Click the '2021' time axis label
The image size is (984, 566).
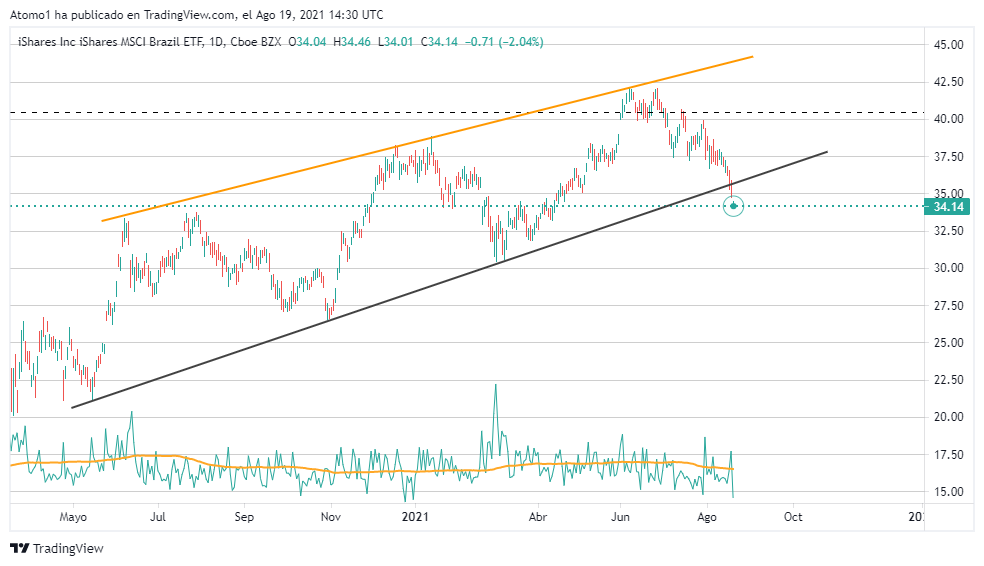[415, 517]
